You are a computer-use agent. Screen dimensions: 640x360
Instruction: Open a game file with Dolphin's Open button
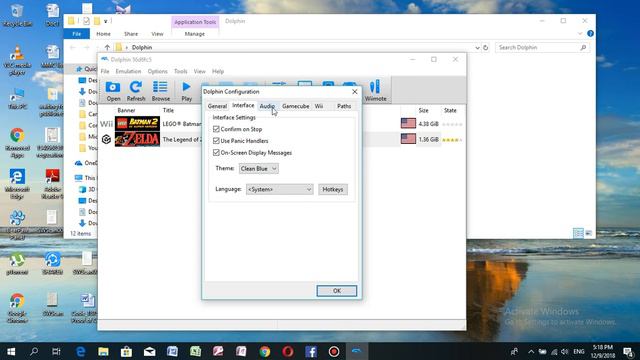pyautogui.click(x=113, y=91)
